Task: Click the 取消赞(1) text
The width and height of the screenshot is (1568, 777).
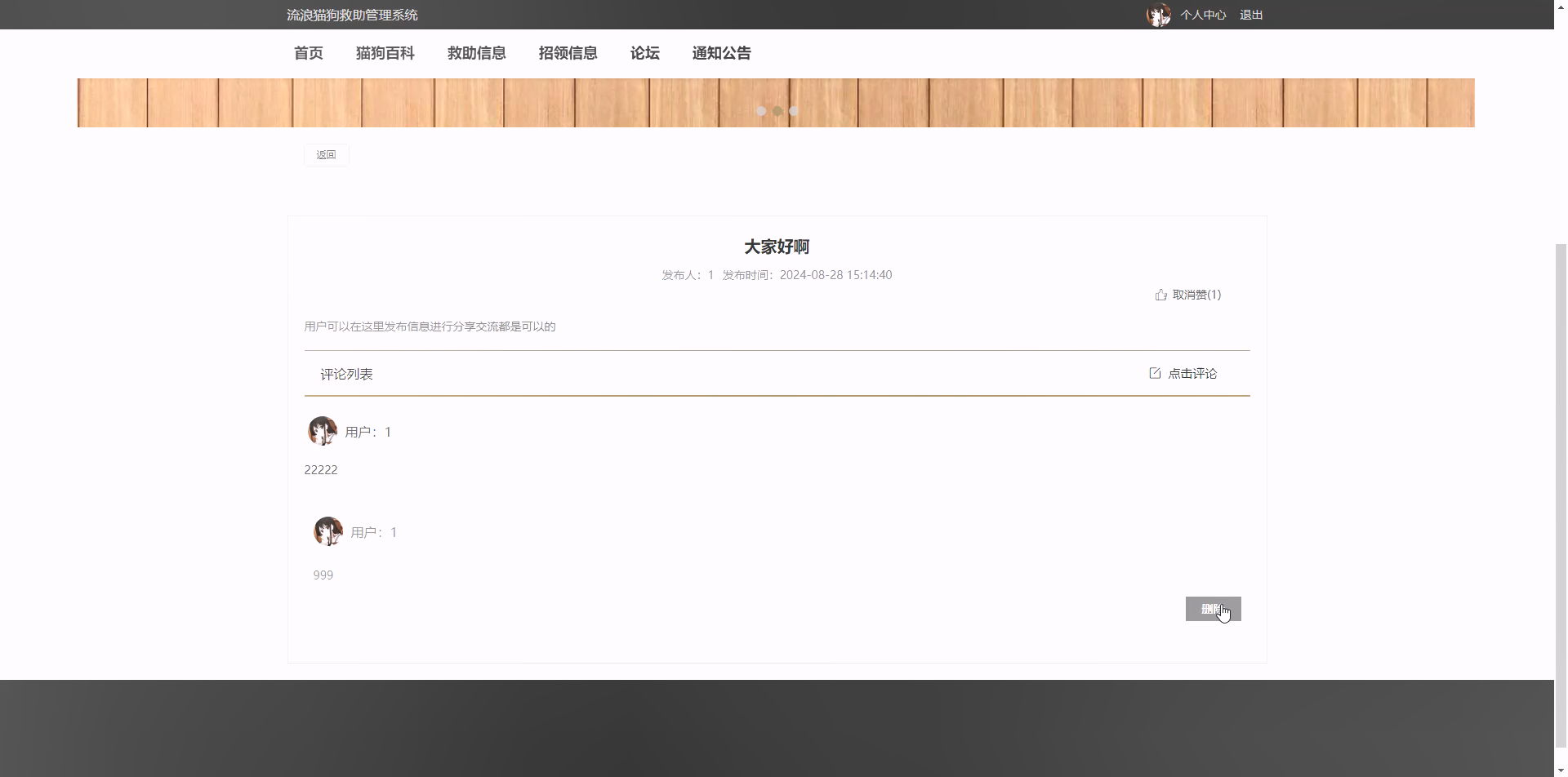Action: (x=1196, y=295)
